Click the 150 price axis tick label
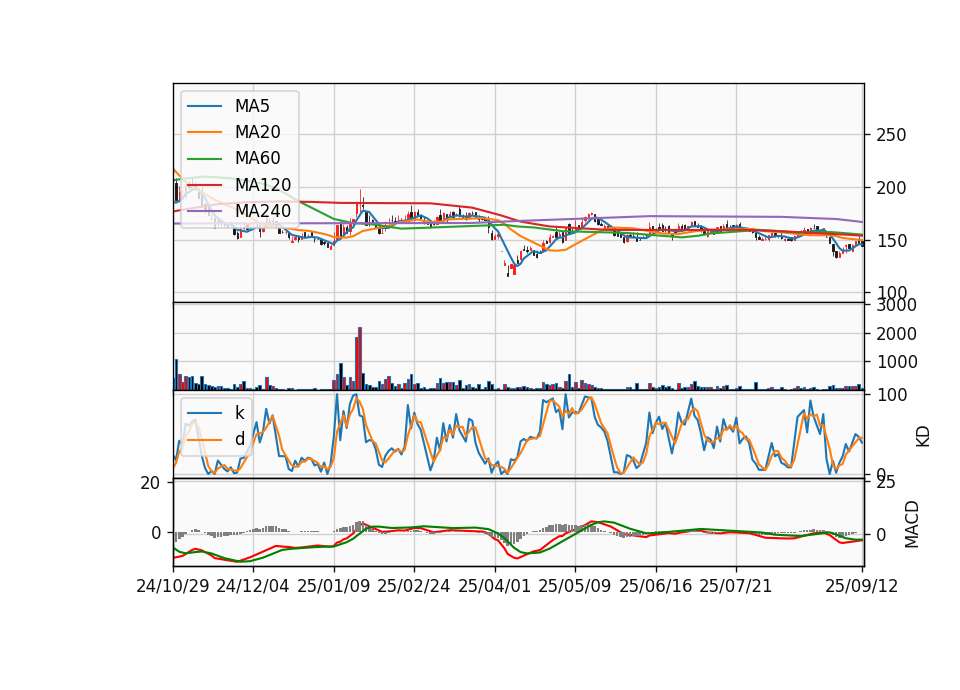 891,241
